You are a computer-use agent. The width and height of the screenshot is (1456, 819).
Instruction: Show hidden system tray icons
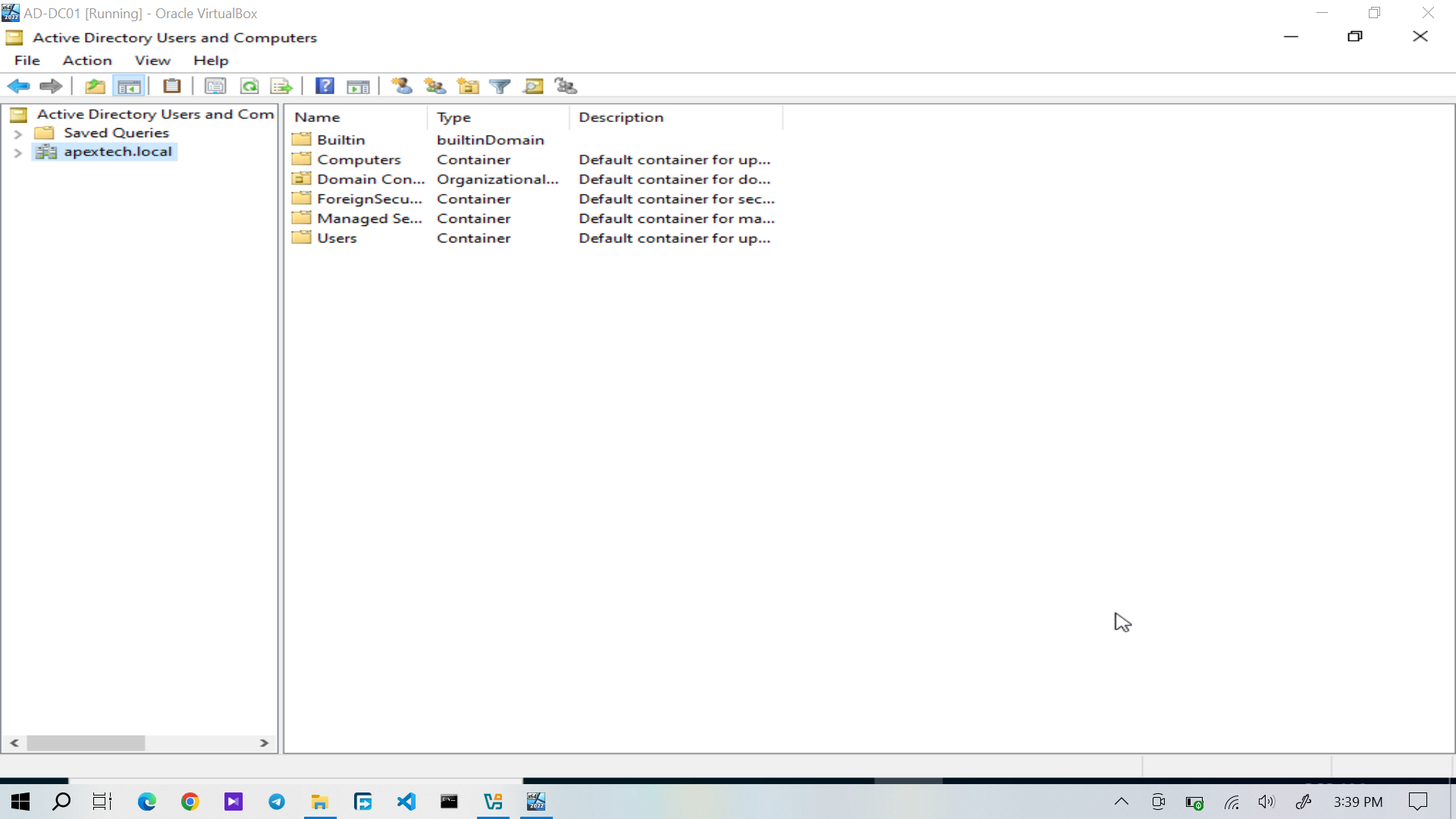point(1122,802)
